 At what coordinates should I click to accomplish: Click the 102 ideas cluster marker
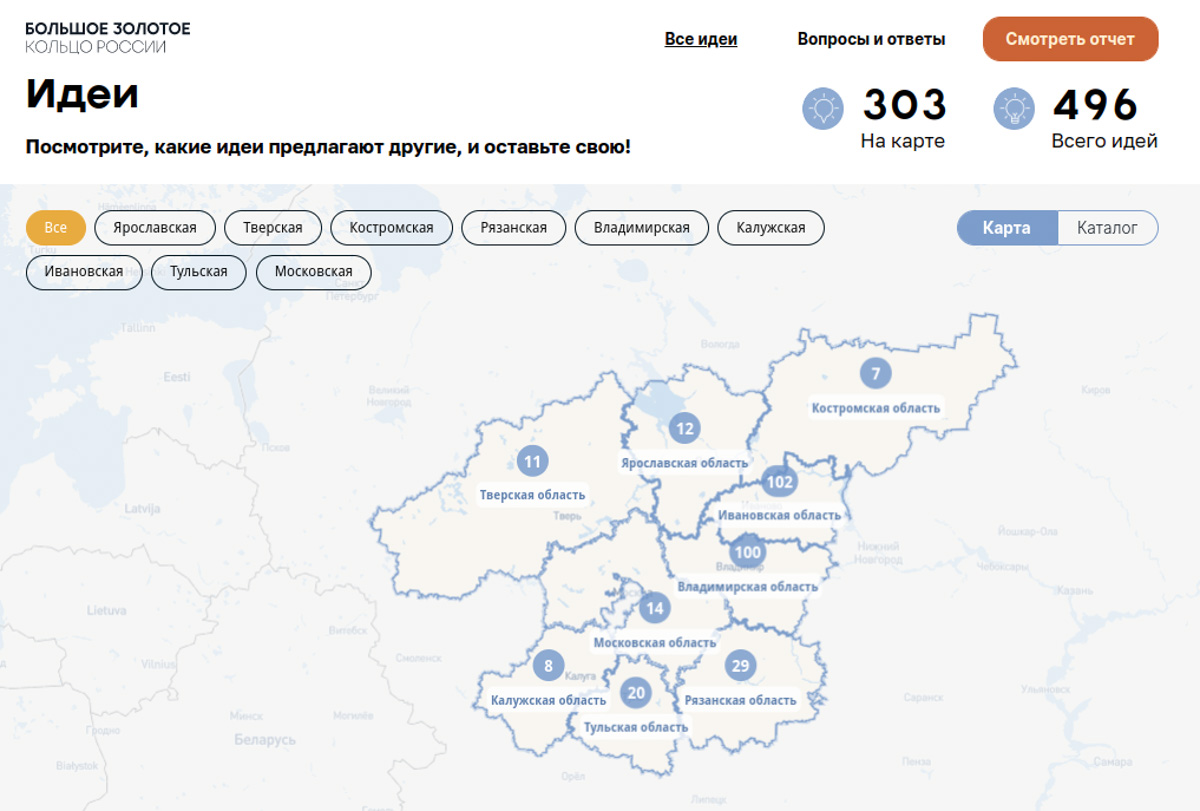click(x=779, y=482)
